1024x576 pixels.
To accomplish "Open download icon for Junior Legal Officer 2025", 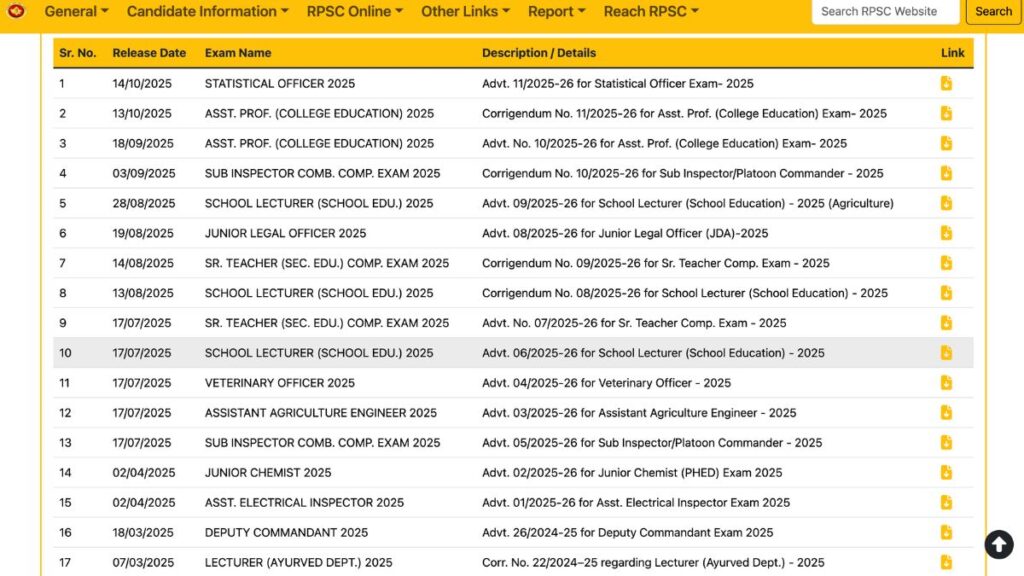I will [946, 233].
